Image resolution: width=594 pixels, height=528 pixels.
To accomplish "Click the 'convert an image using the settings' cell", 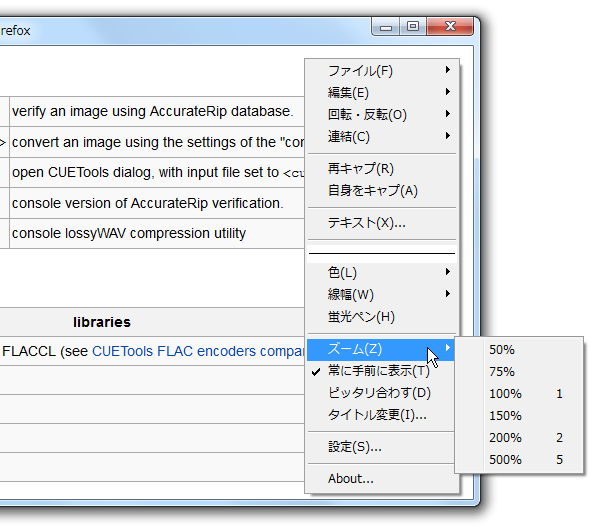I will pos(157,142).
